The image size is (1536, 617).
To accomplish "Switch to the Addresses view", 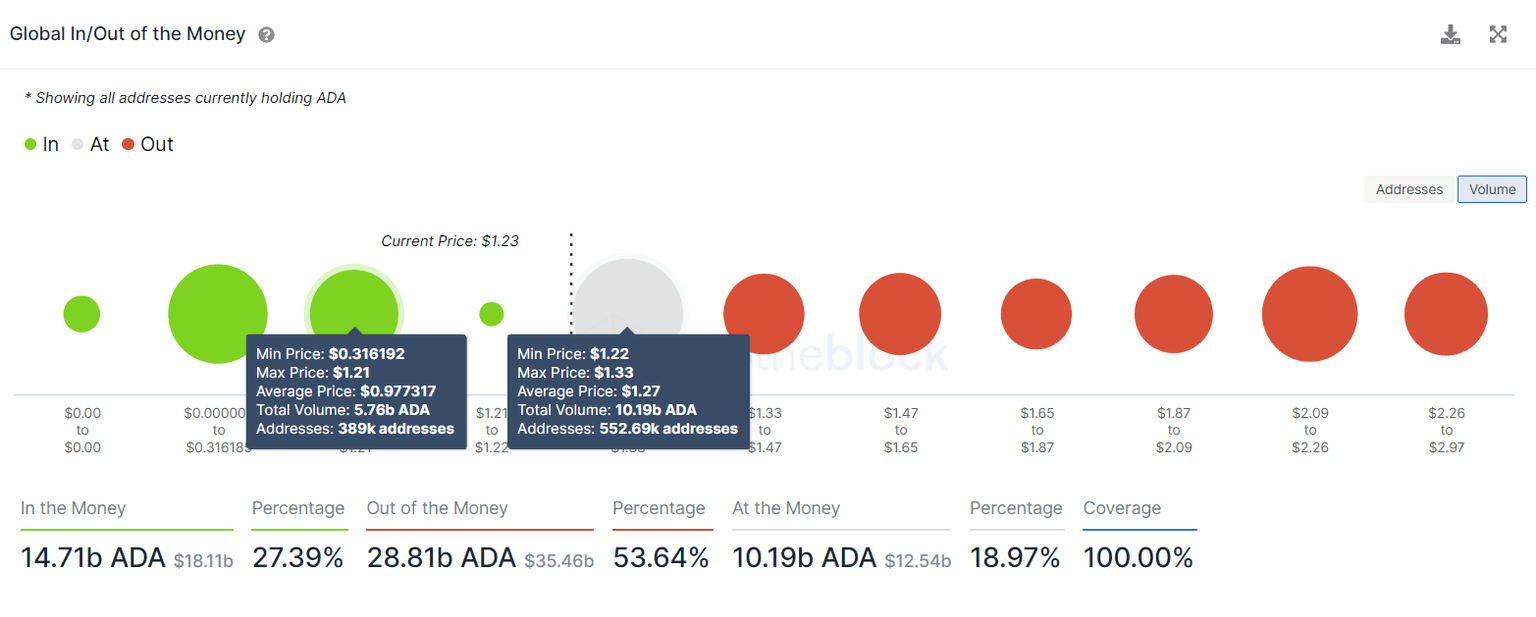I will pos(1409,189).
